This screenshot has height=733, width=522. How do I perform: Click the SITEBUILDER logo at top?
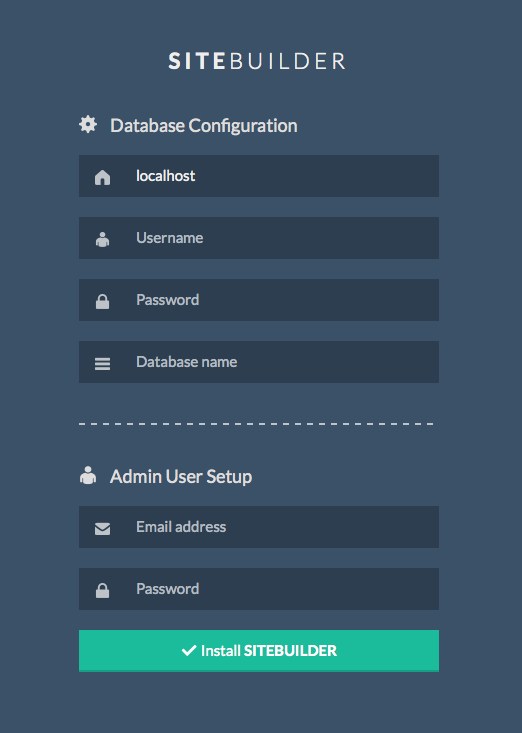tap(257, 61)
